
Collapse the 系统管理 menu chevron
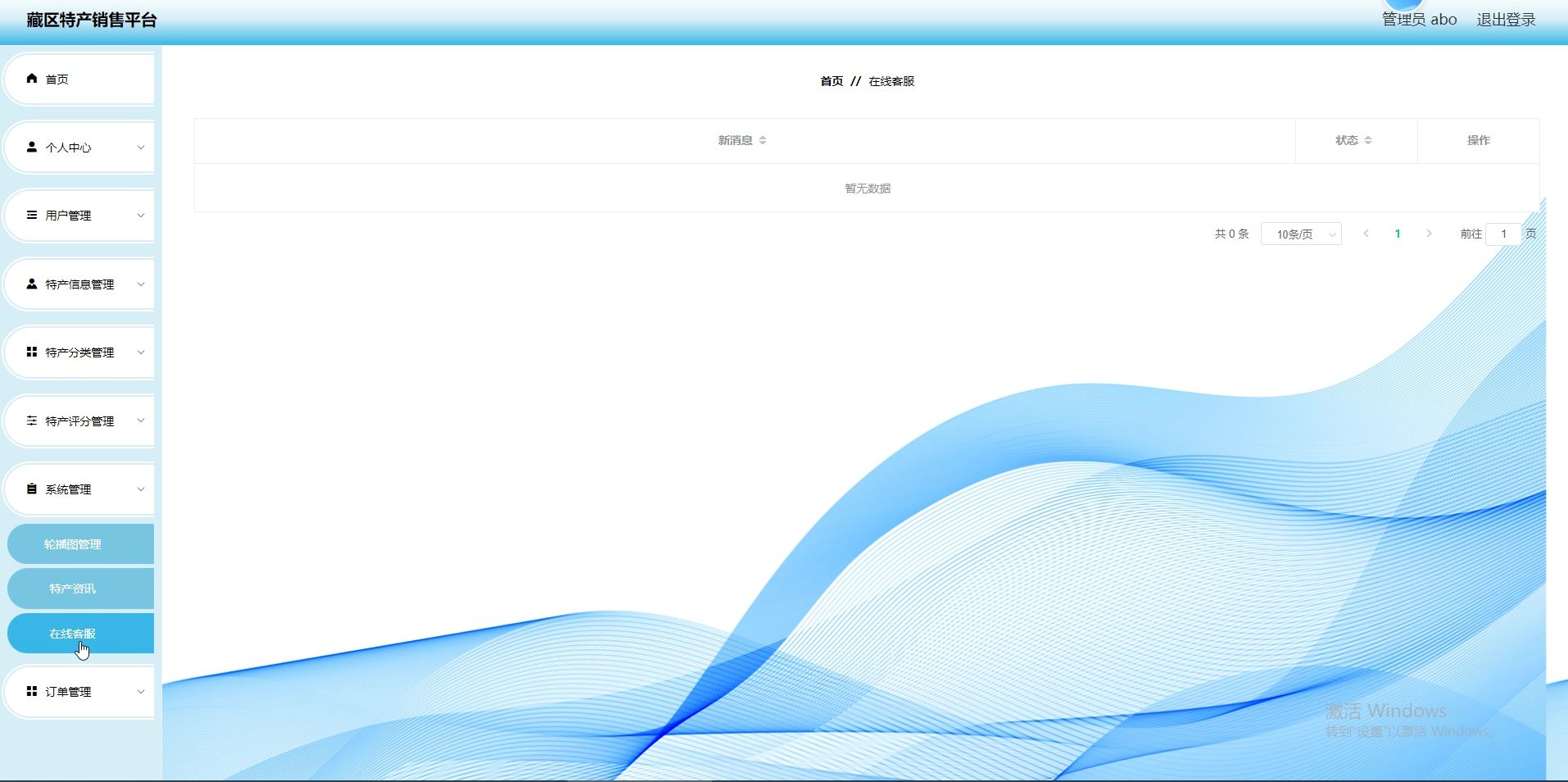coord(141,489)
